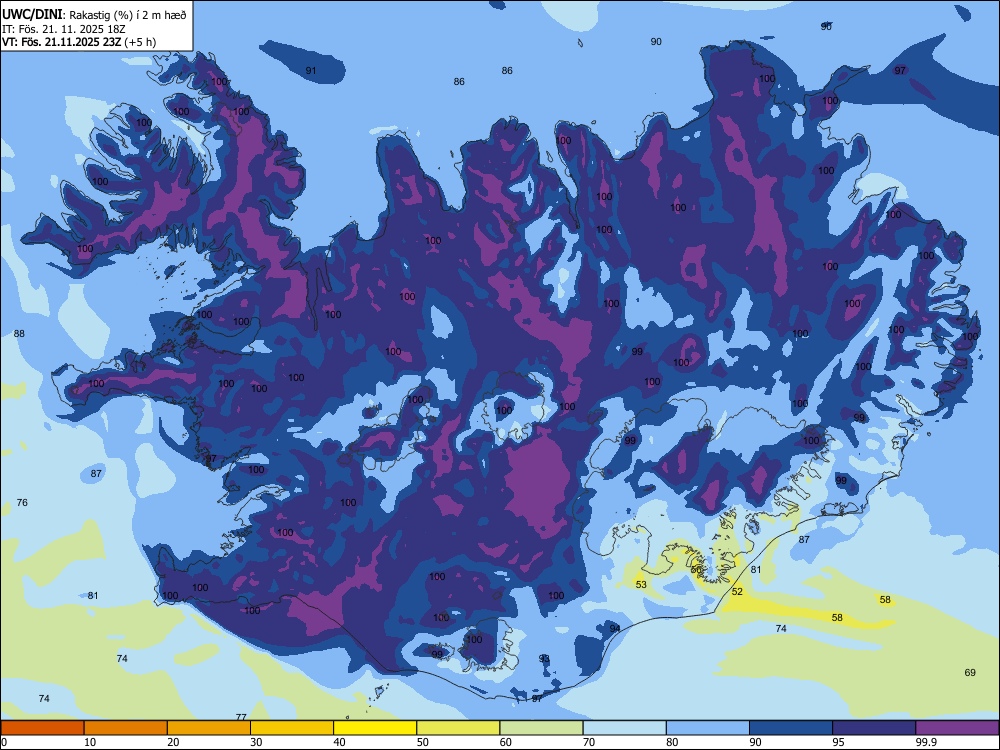Click the legend tick label '30'
Image resolution: width=1000 pixels, height=750 pixels.
click(x=256, y=742)
